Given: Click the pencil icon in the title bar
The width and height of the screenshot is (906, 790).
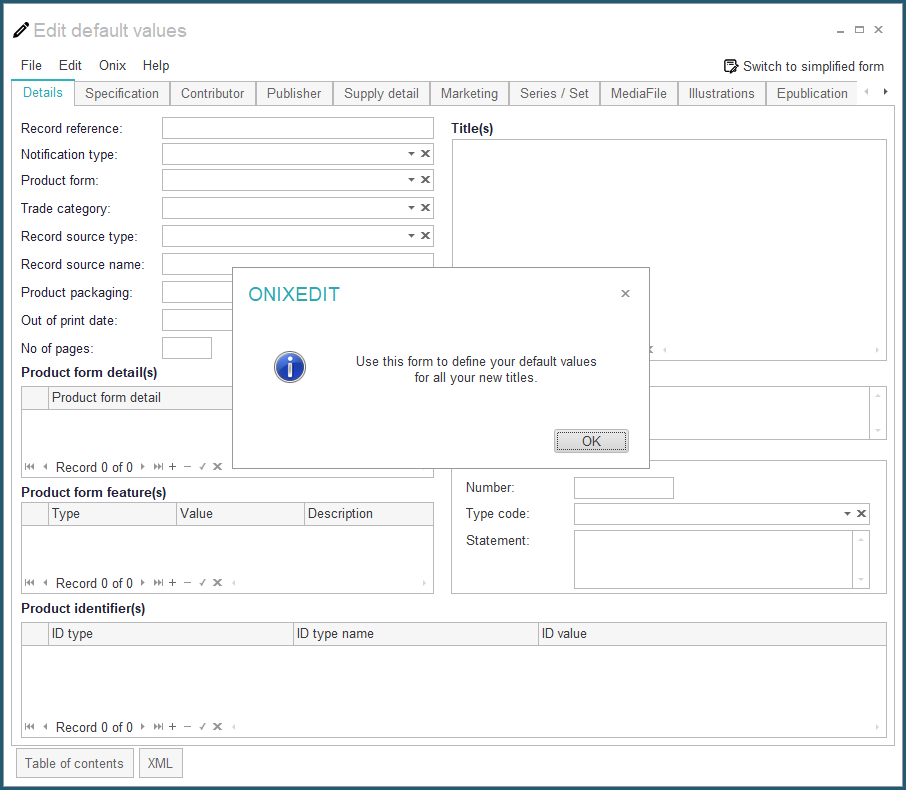Looking at the screenshot, I should (20, 30).
